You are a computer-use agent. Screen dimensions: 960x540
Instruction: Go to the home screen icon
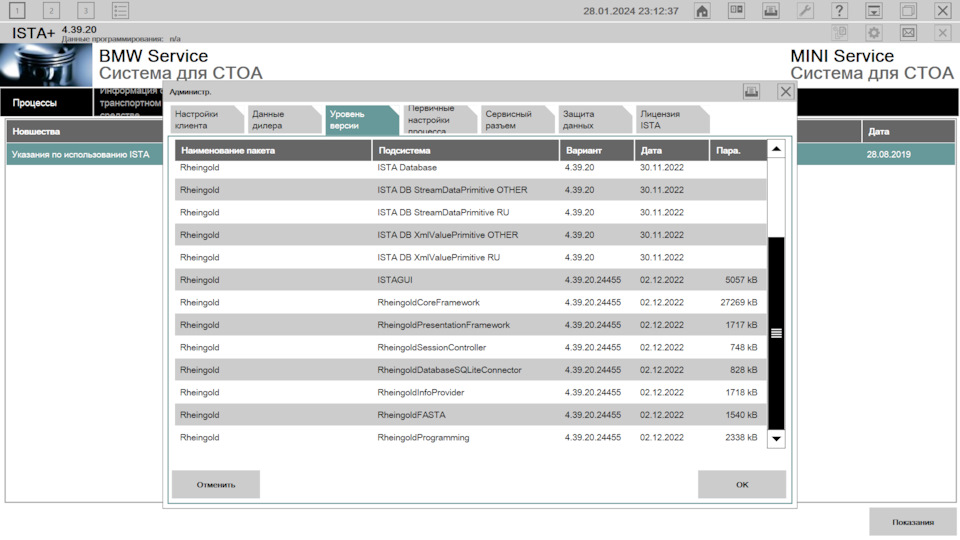(x=702, y=10)
